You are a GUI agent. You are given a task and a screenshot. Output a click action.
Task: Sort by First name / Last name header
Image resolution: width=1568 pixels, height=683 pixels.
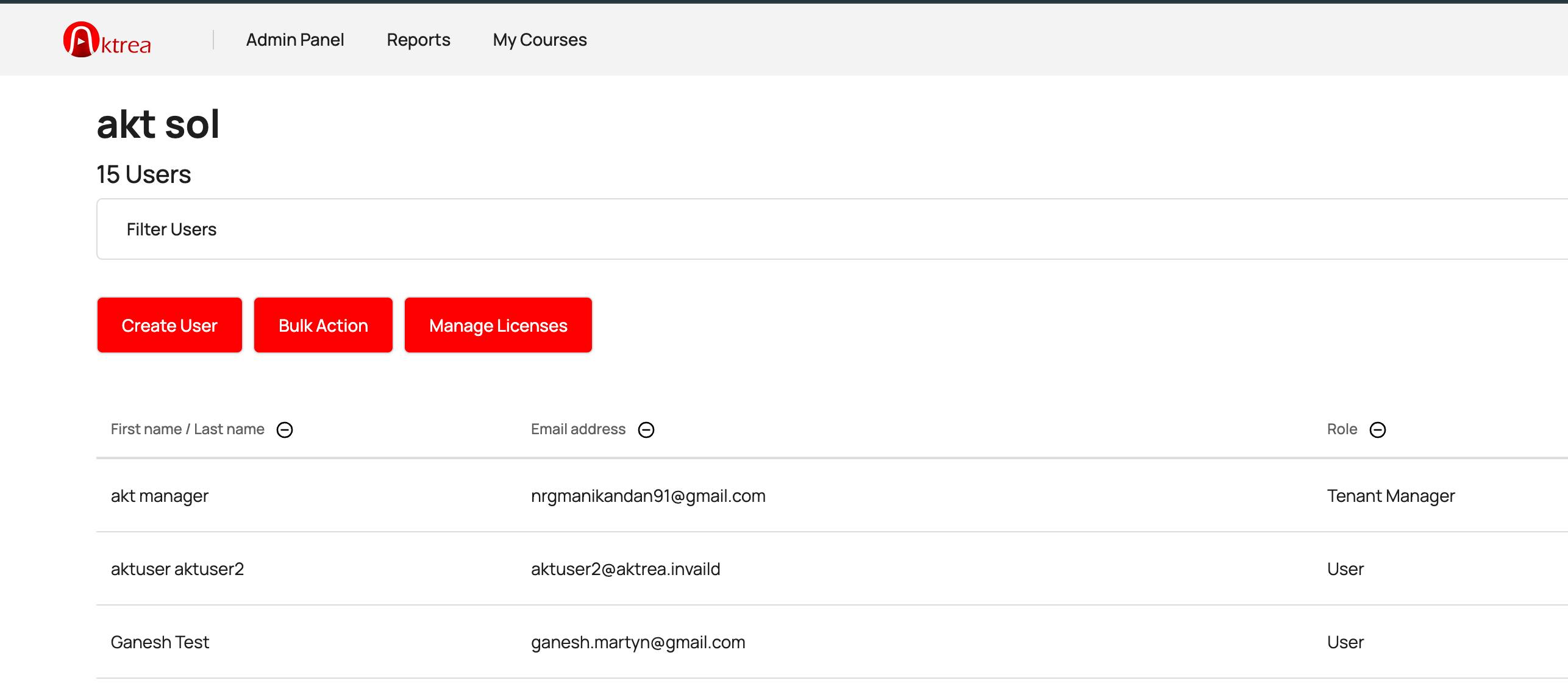point(187,429)
